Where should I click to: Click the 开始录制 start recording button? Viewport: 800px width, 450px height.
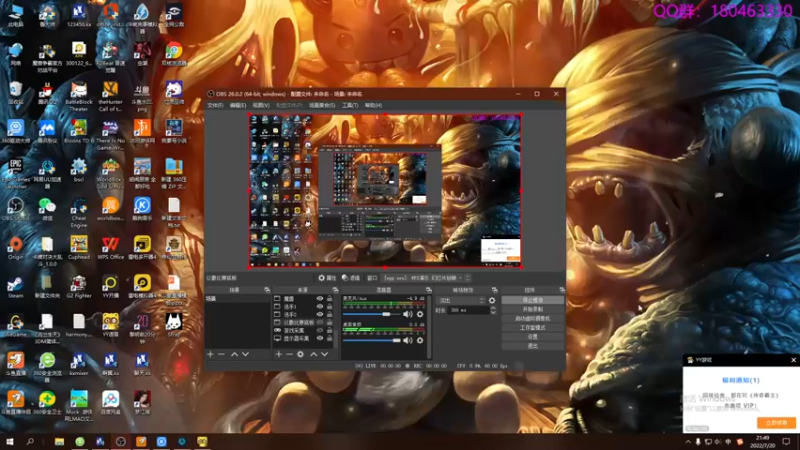(533, 309)
